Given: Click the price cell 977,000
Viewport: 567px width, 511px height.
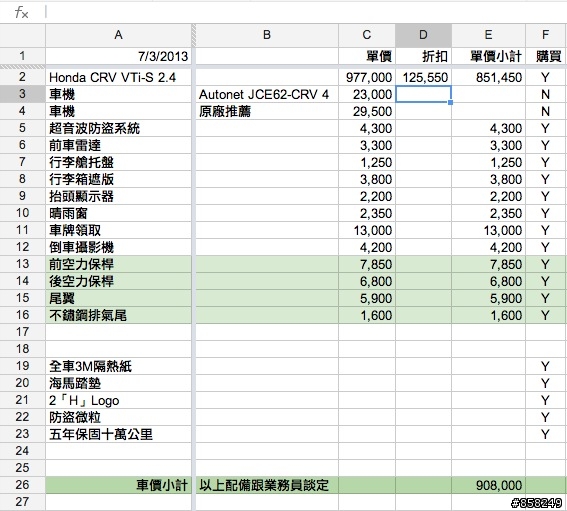Looking at the screenshot, I should (x=367, y=77).
